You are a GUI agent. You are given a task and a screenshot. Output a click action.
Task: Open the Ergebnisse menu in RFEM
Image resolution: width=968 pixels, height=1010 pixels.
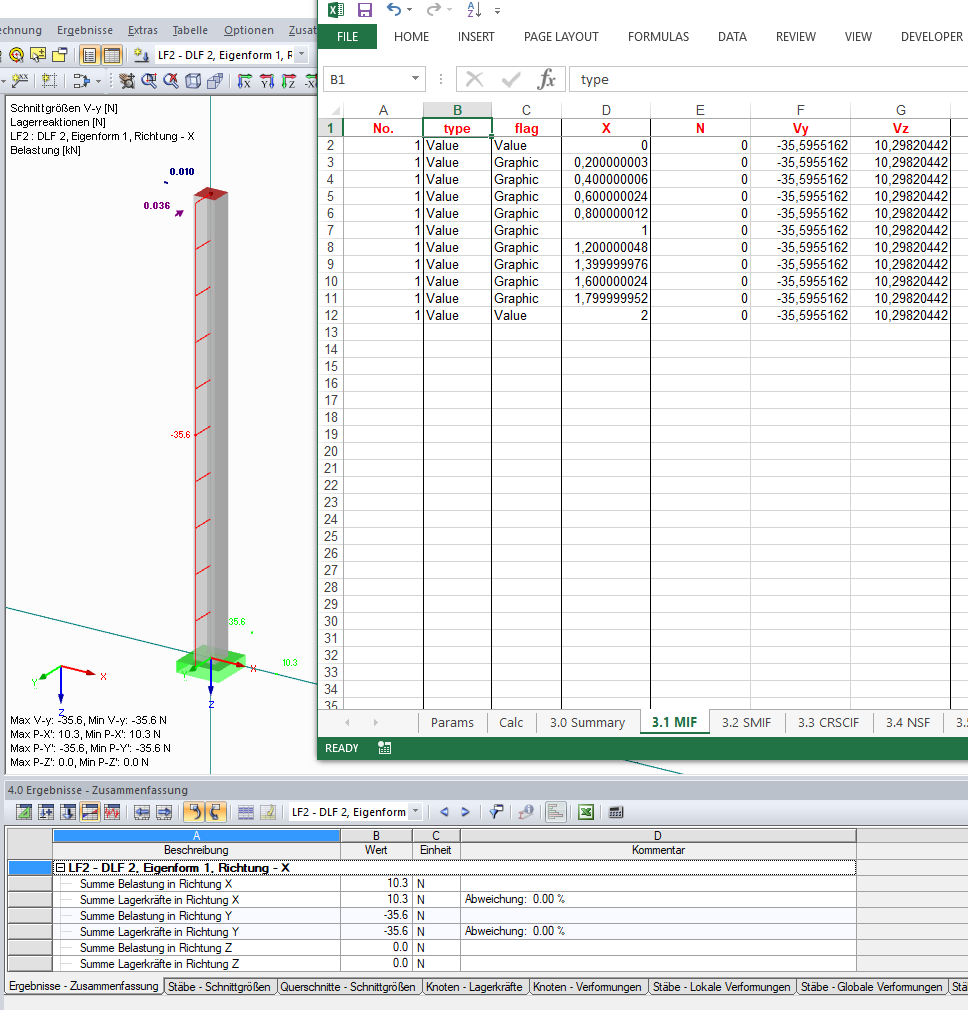click(x=84, y=30)
